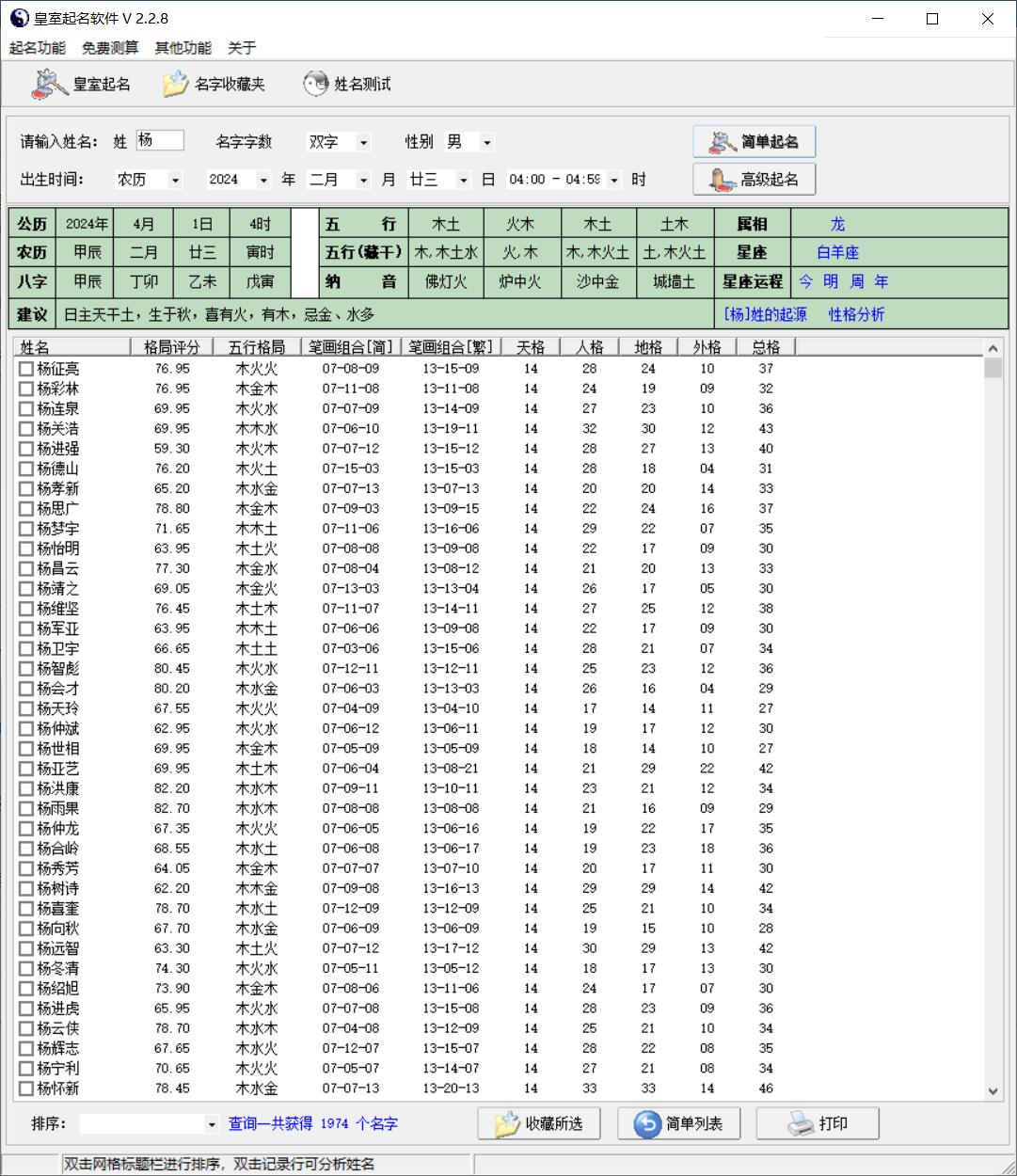Open the 明 tomorrow horoscope link

coord(831,281)
